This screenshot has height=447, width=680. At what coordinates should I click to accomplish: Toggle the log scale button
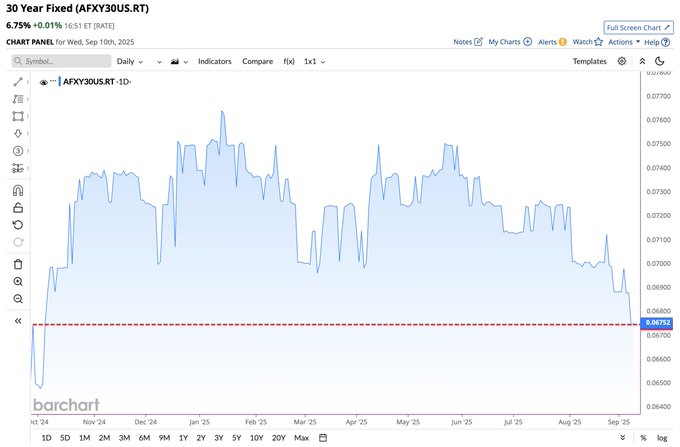(x=662, y=438)
